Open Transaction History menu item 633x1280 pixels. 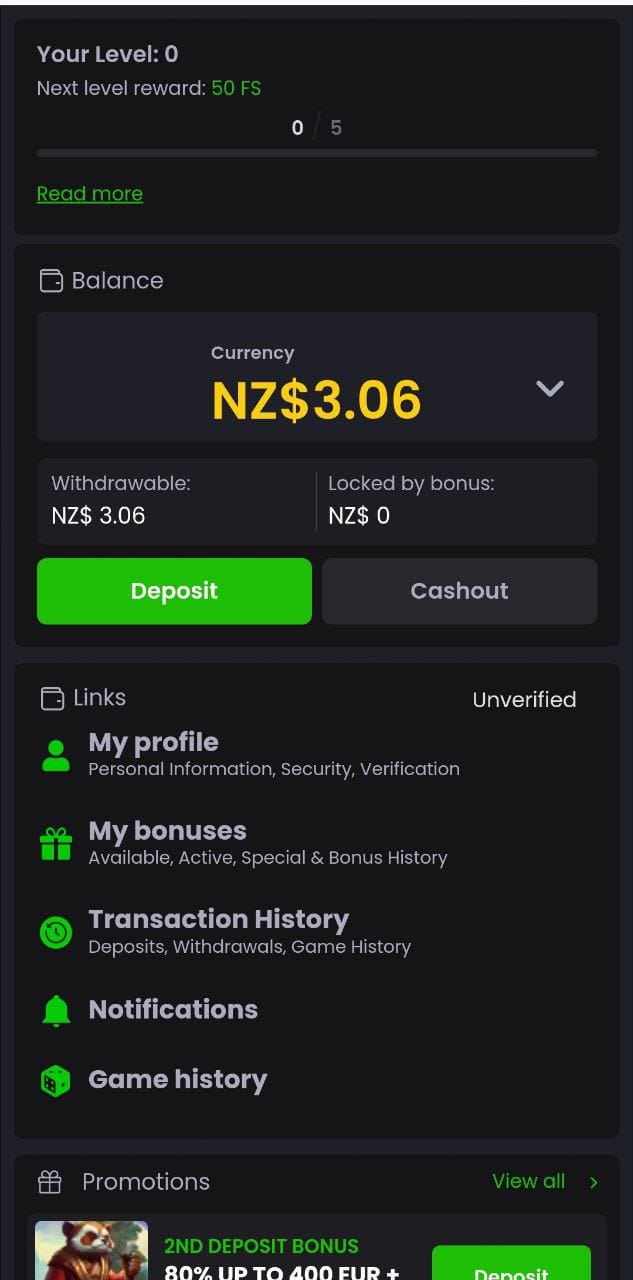218,919
